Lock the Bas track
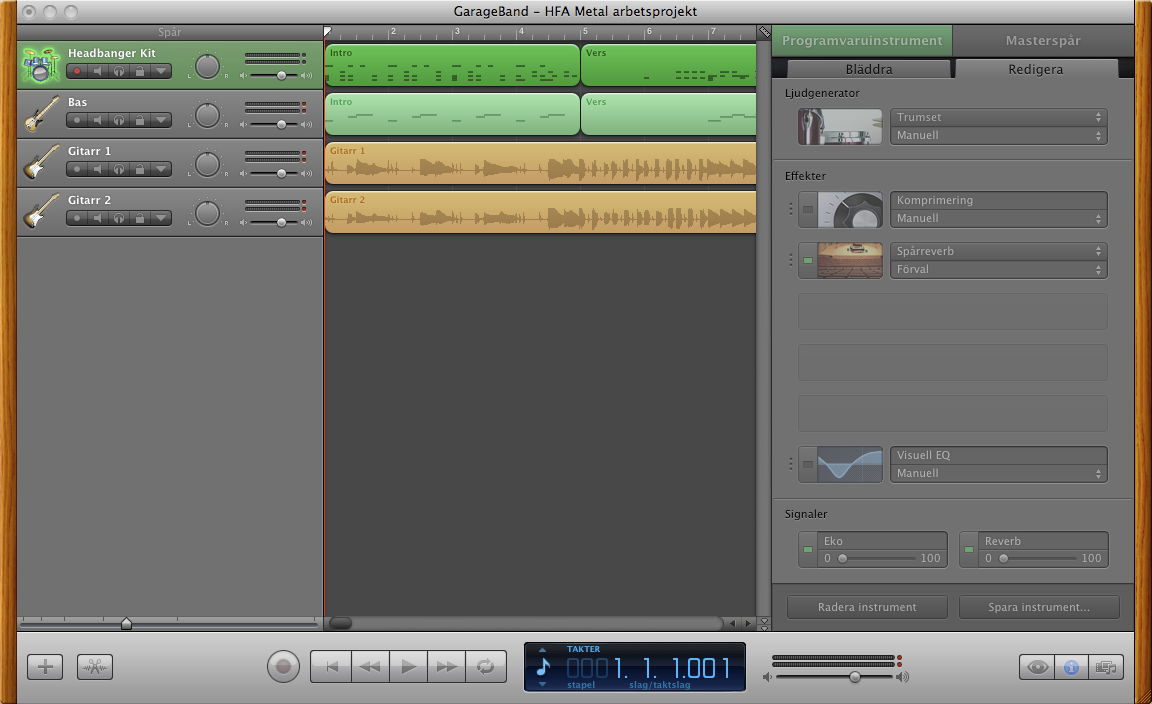 pos(139,120)
